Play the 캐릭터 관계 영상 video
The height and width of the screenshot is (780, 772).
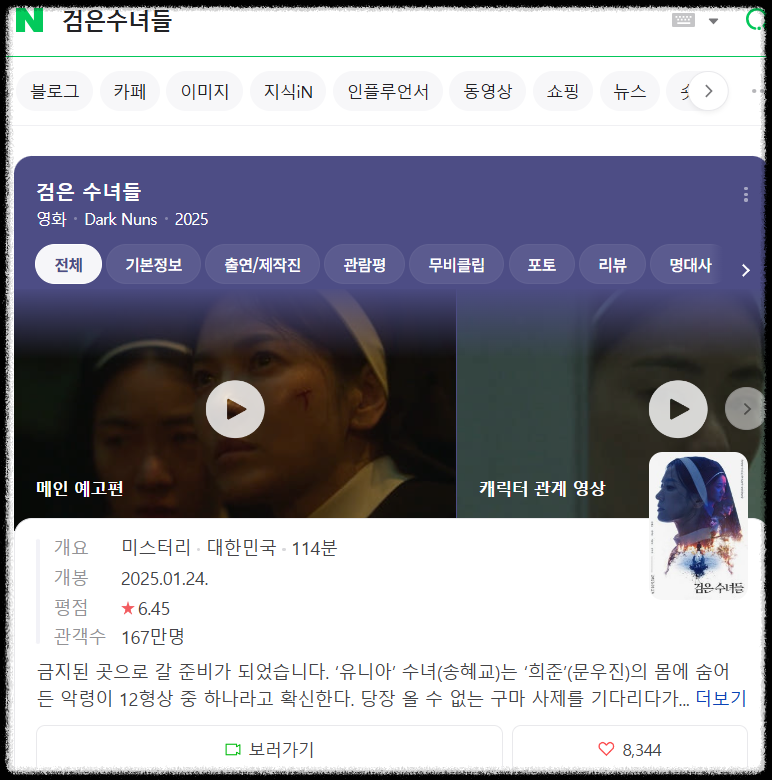pyautogui.click(x=678, y=409)
